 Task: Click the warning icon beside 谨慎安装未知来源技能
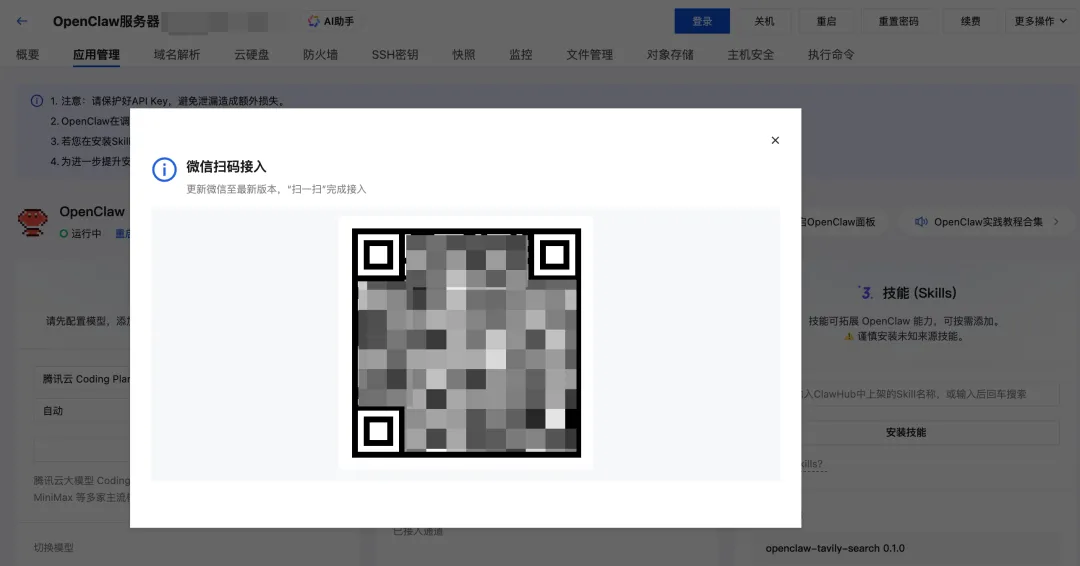pos(849,337)
